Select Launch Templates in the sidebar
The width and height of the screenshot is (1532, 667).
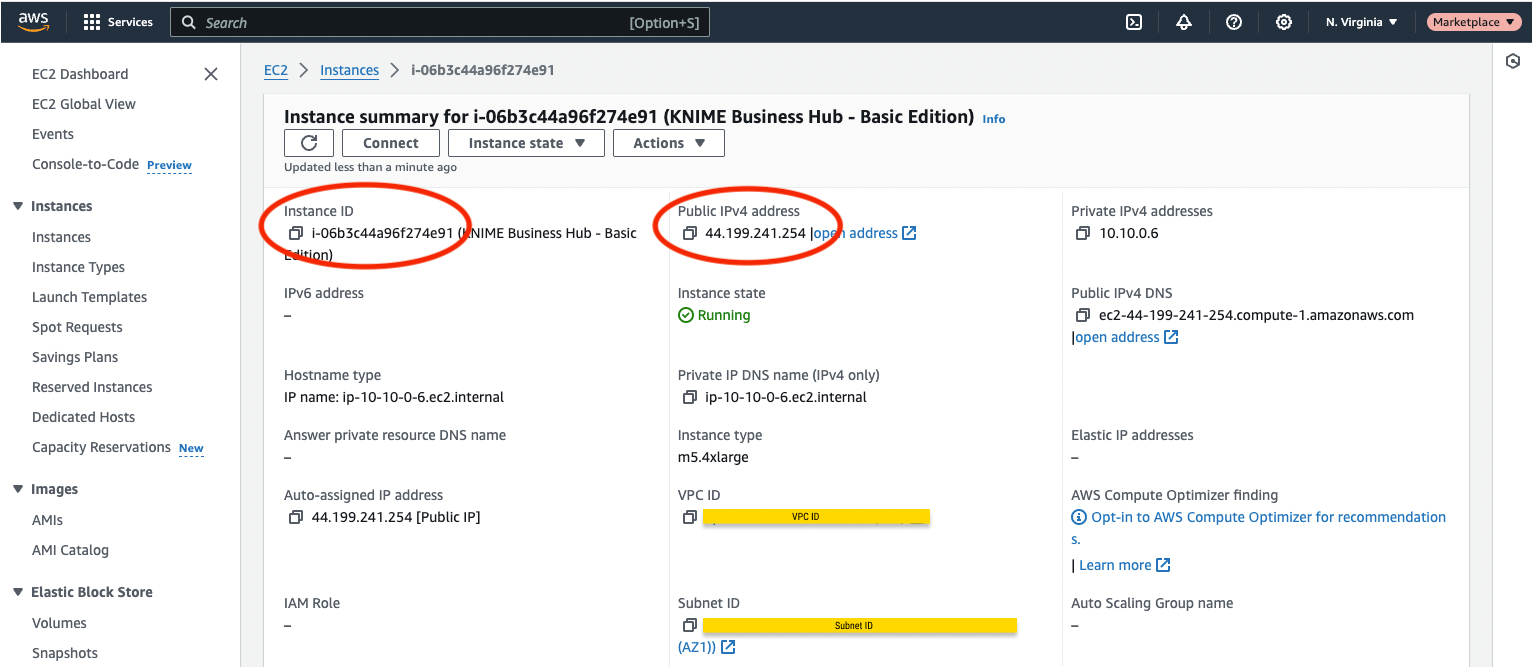click(89, 297)
